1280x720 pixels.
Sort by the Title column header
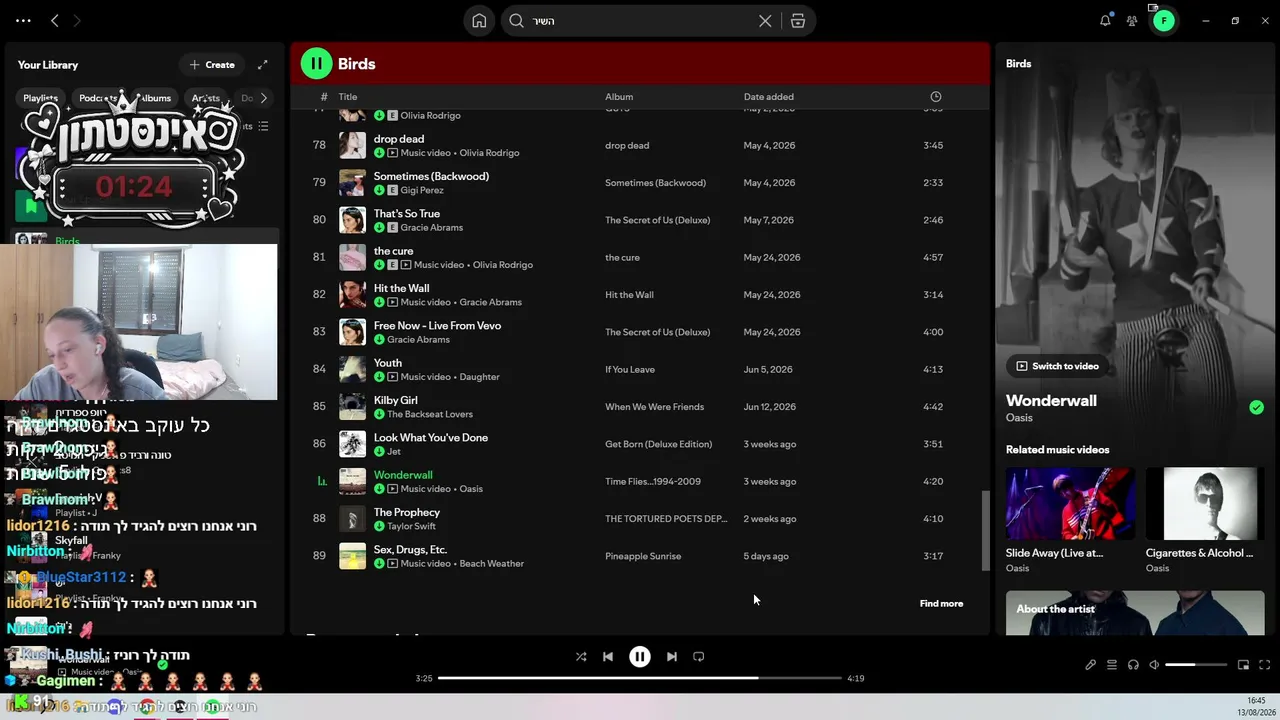click(x=348, y=97)
